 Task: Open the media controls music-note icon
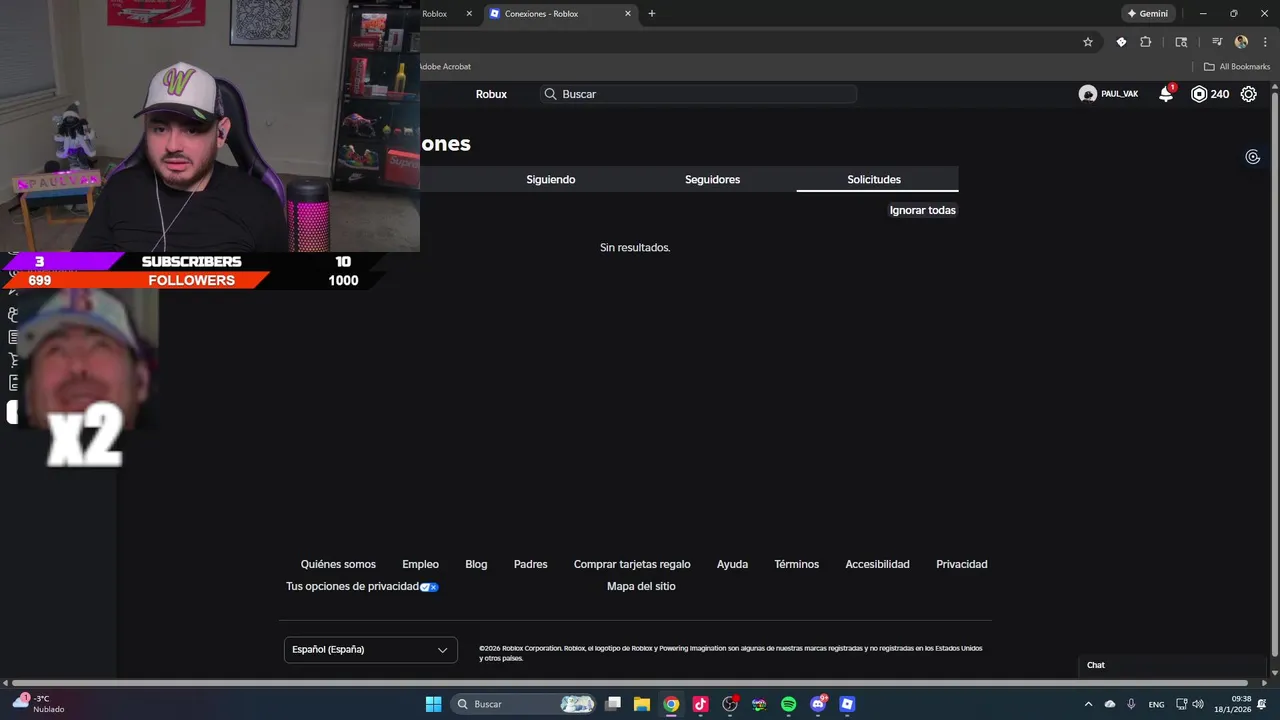1217,42
